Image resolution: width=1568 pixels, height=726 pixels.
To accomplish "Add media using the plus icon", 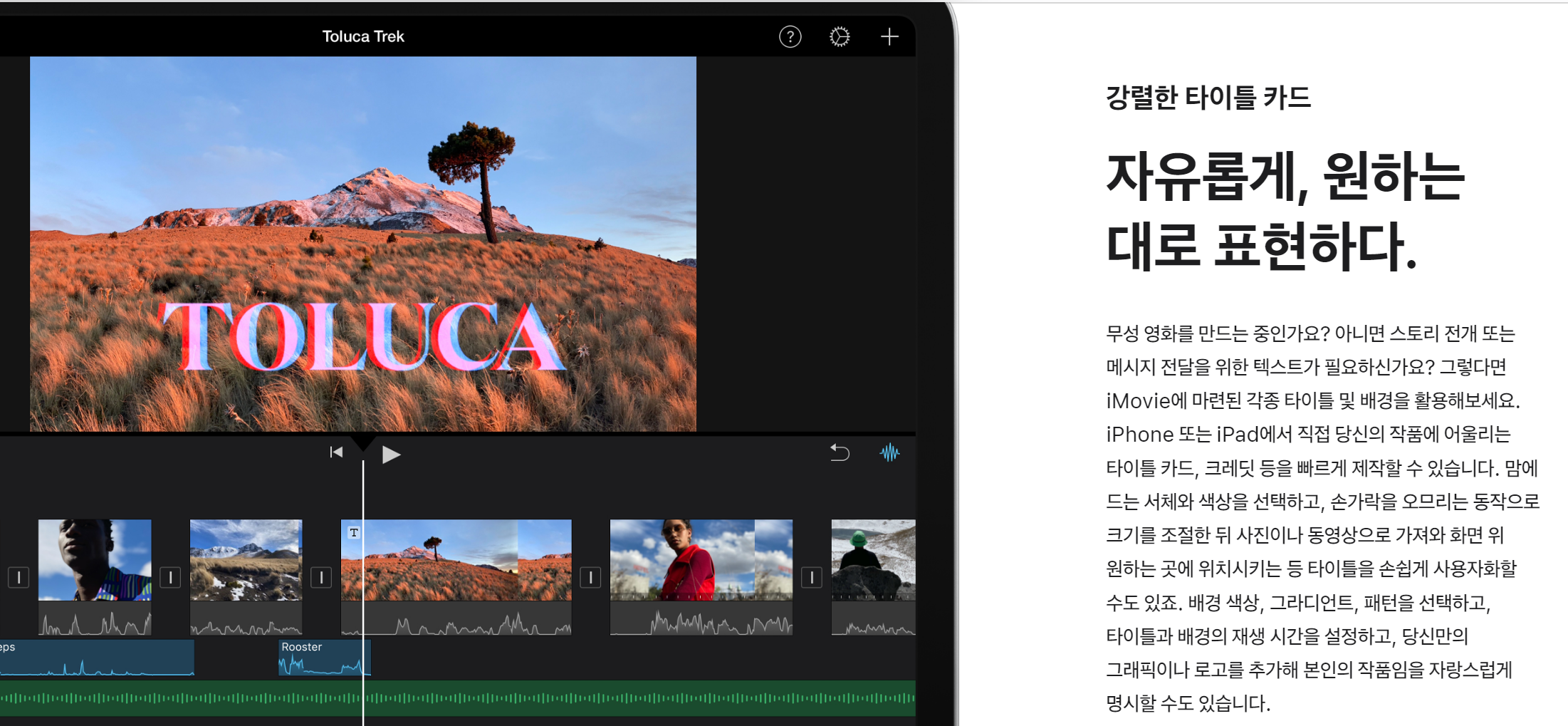I will coord(889,36).
